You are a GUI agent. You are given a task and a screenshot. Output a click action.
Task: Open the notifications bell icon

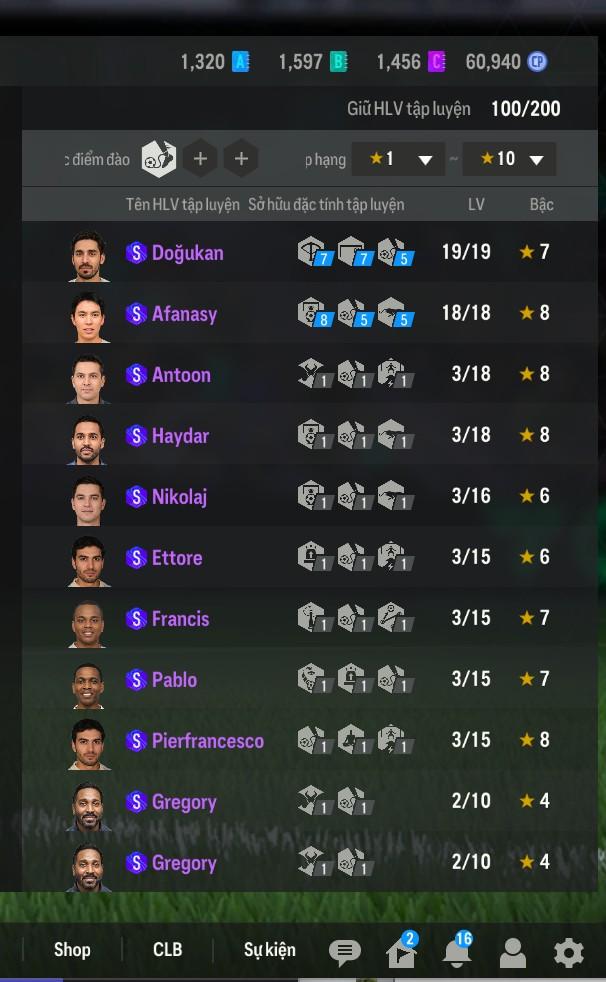pyautogui.click(x=457, y=951)
